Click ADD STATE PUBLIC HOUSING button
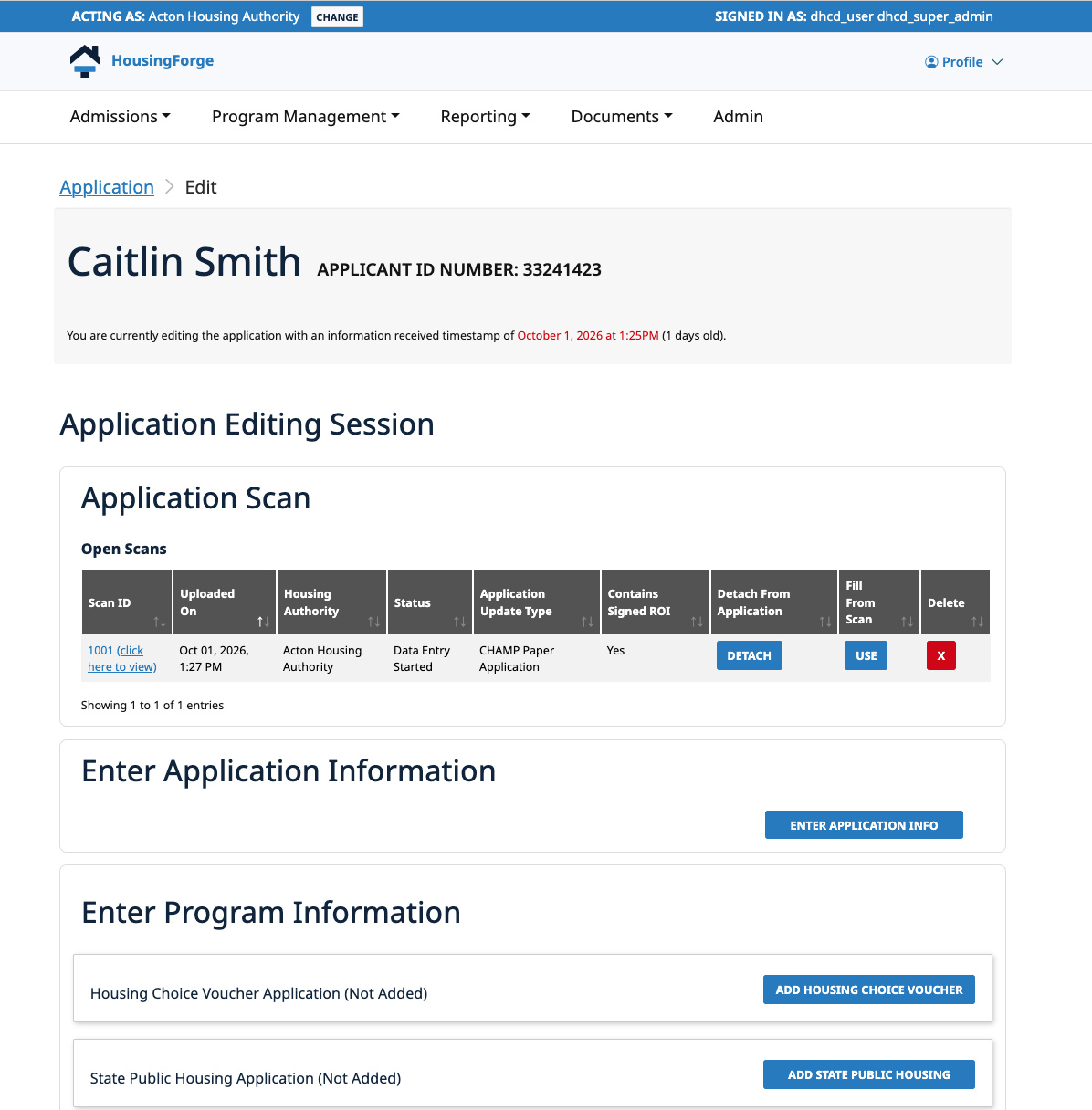1092x1110 pixels. pyautogui.click(x=869, y=1074)
